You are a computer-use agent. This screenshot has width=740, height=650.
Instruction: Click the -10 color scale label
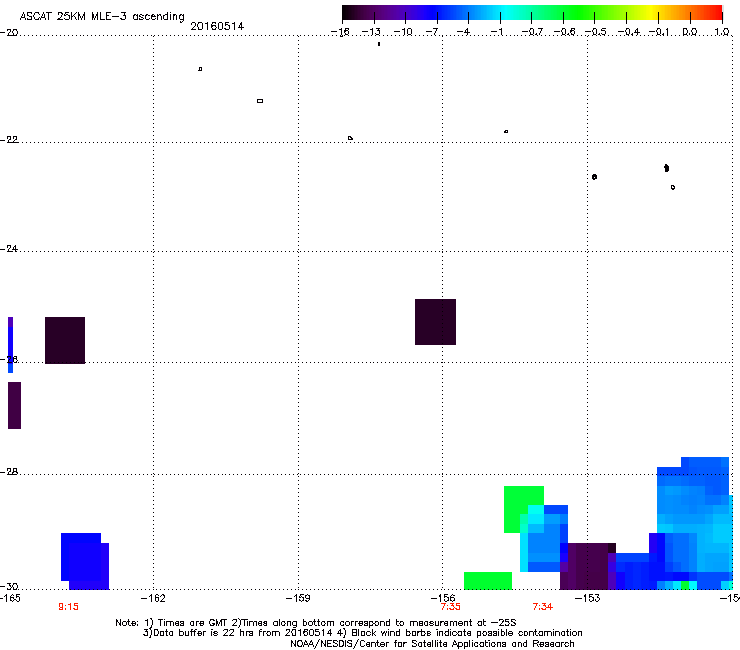pos(403,32)
